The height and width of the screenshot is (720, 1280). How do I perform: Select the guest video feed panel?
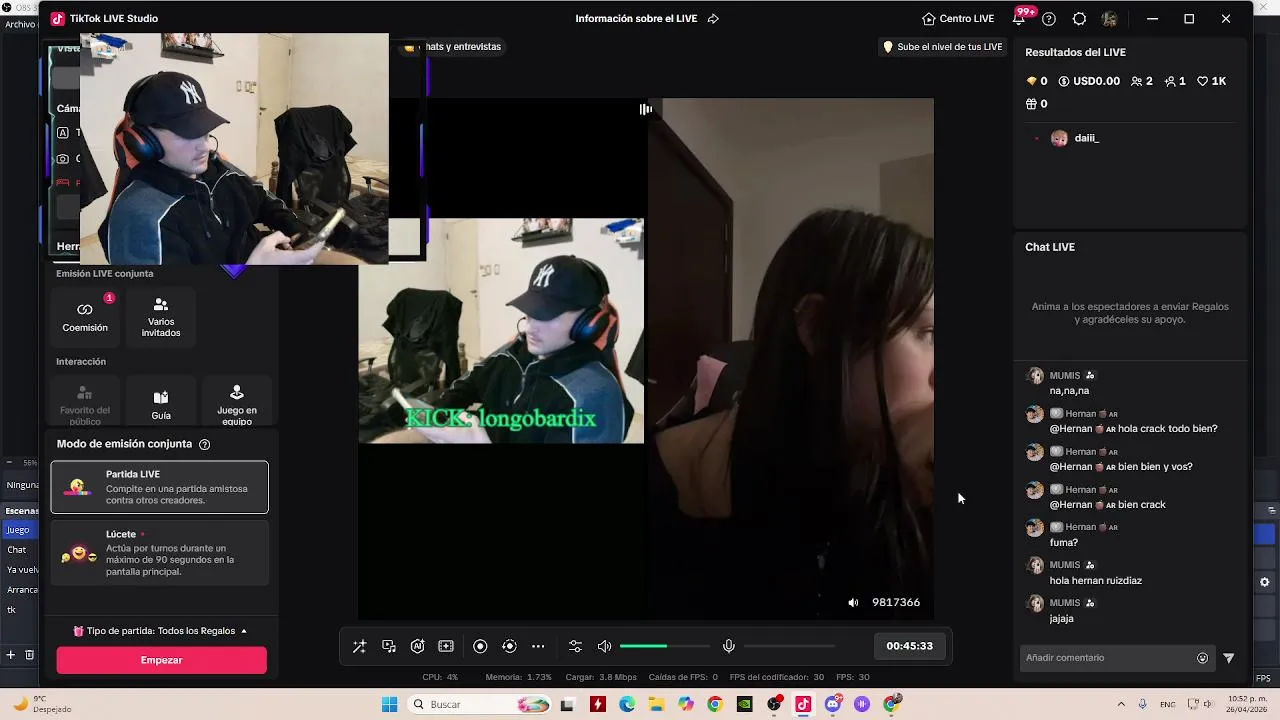click(x=791, y=358)
